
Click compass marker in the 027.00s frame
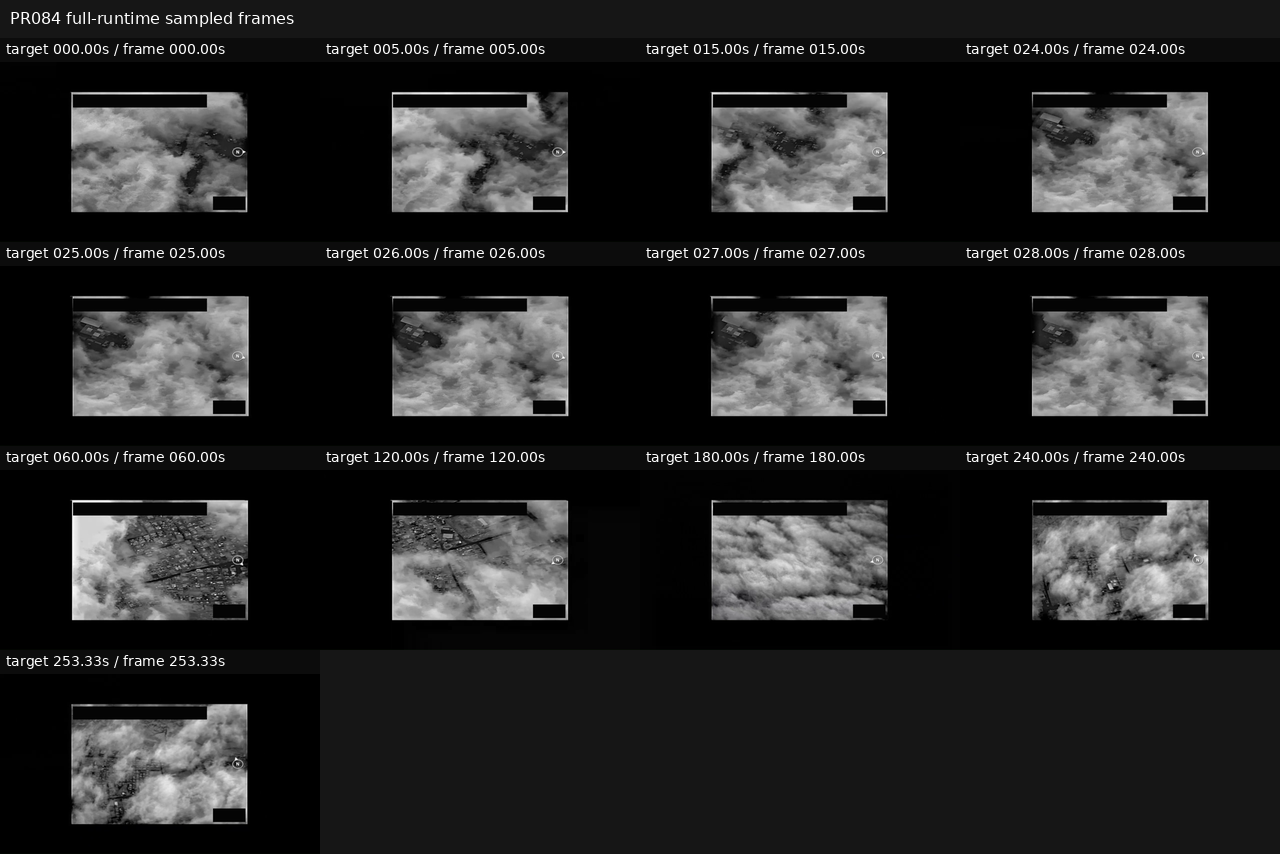[x=878, y=356]
